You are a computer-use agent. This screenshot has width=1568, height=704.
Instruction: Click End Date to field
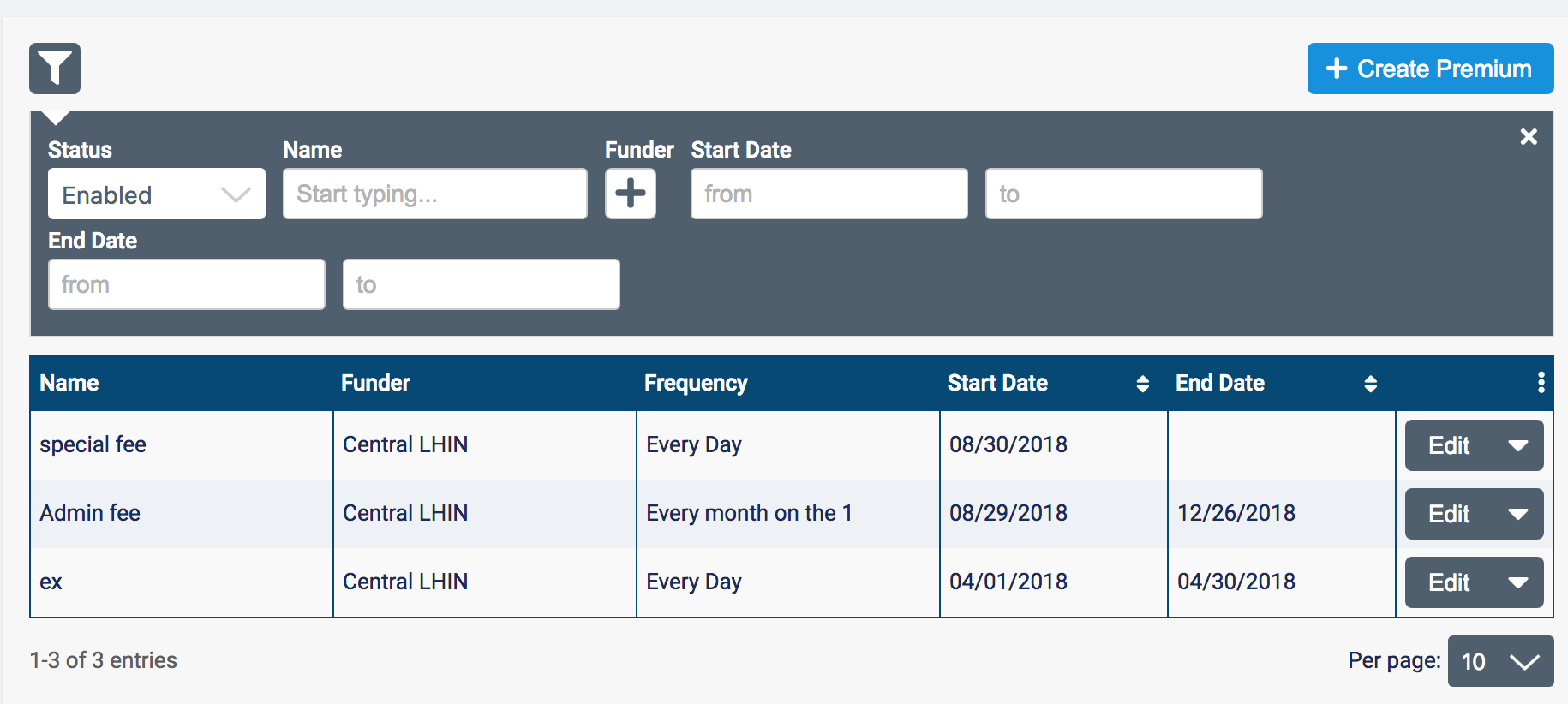(x=481, y=285)
